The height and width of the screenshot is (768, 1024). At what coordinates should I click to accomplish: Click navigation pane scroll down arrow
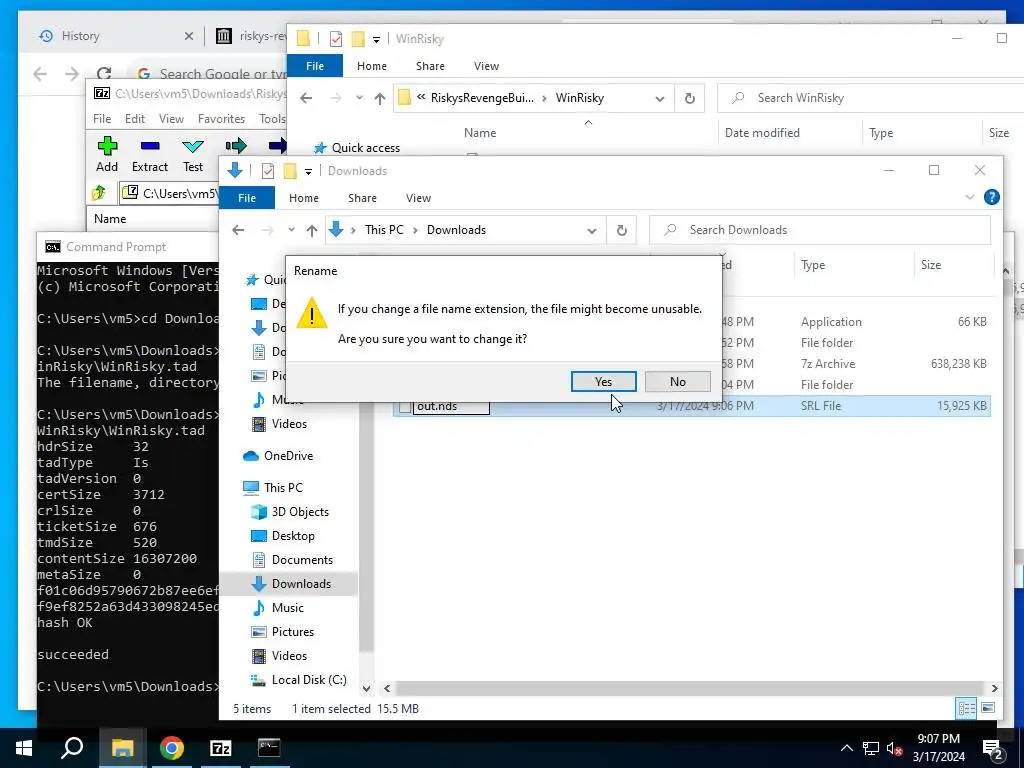[x=366, y=688]
